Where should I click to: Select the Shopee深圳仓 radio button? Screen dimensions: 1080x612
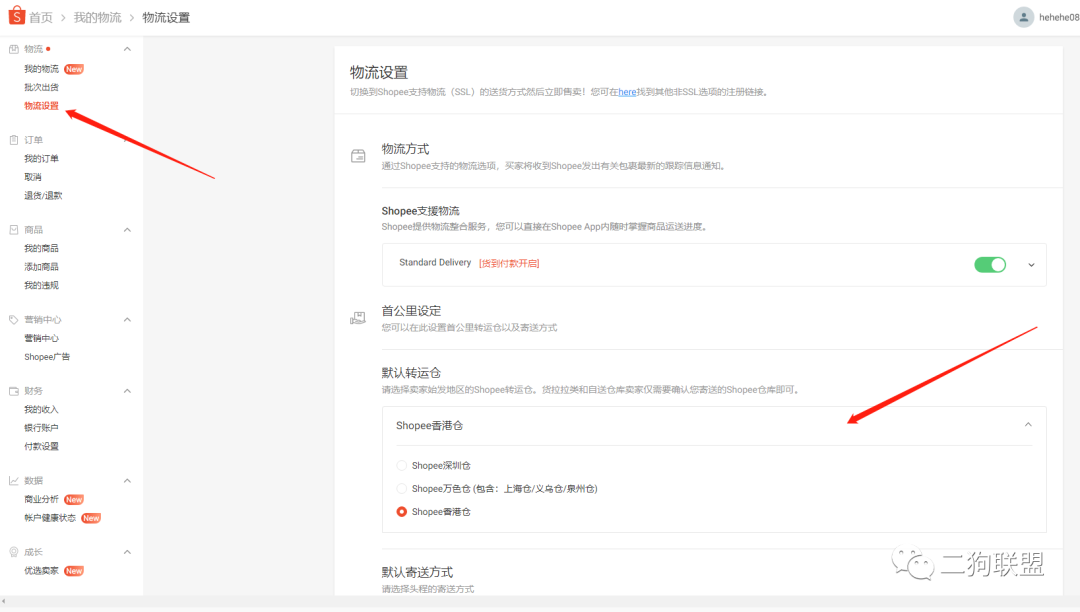[x=401, y=465]
